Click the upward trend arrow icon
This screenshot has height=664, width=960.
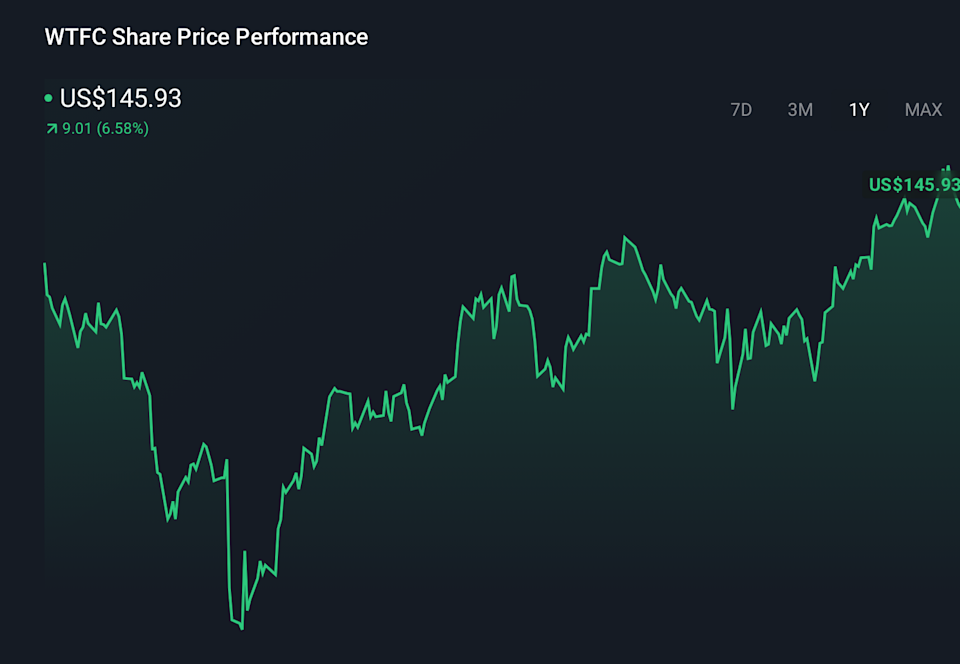click(51, 129)
